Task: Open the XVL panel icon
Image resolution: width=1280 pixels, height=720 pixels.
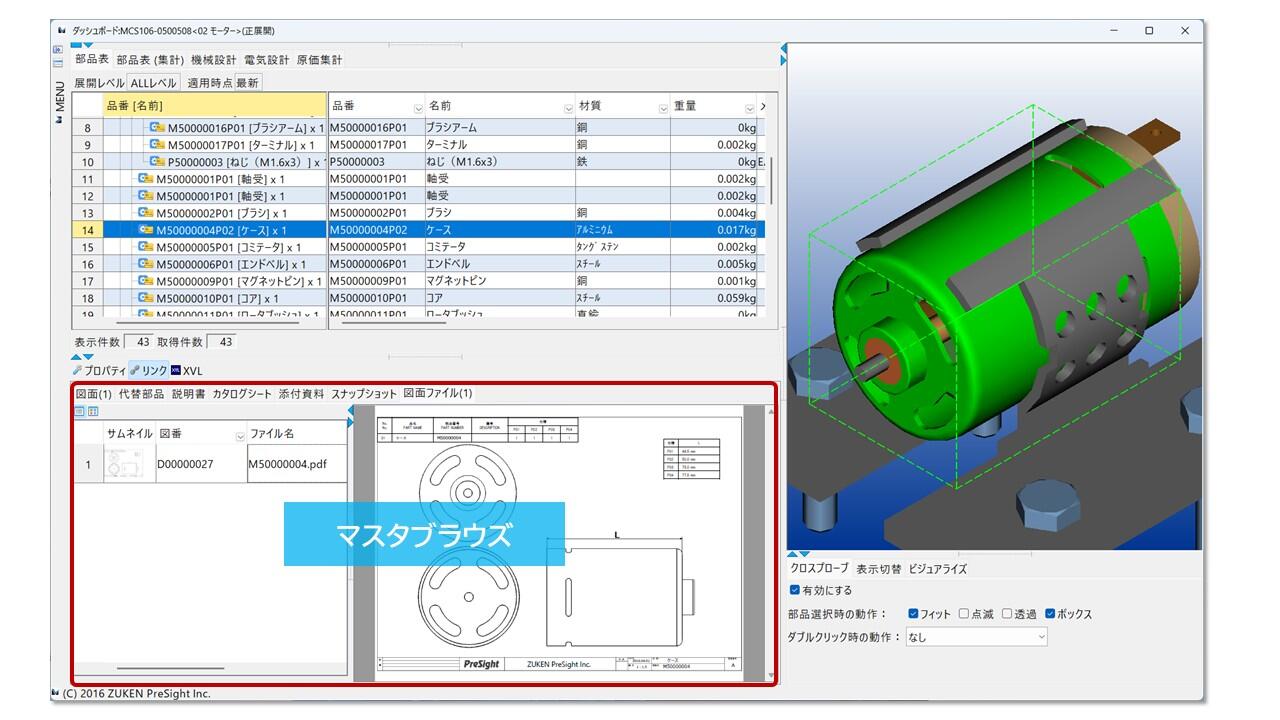Action: (x=176, y=371)
